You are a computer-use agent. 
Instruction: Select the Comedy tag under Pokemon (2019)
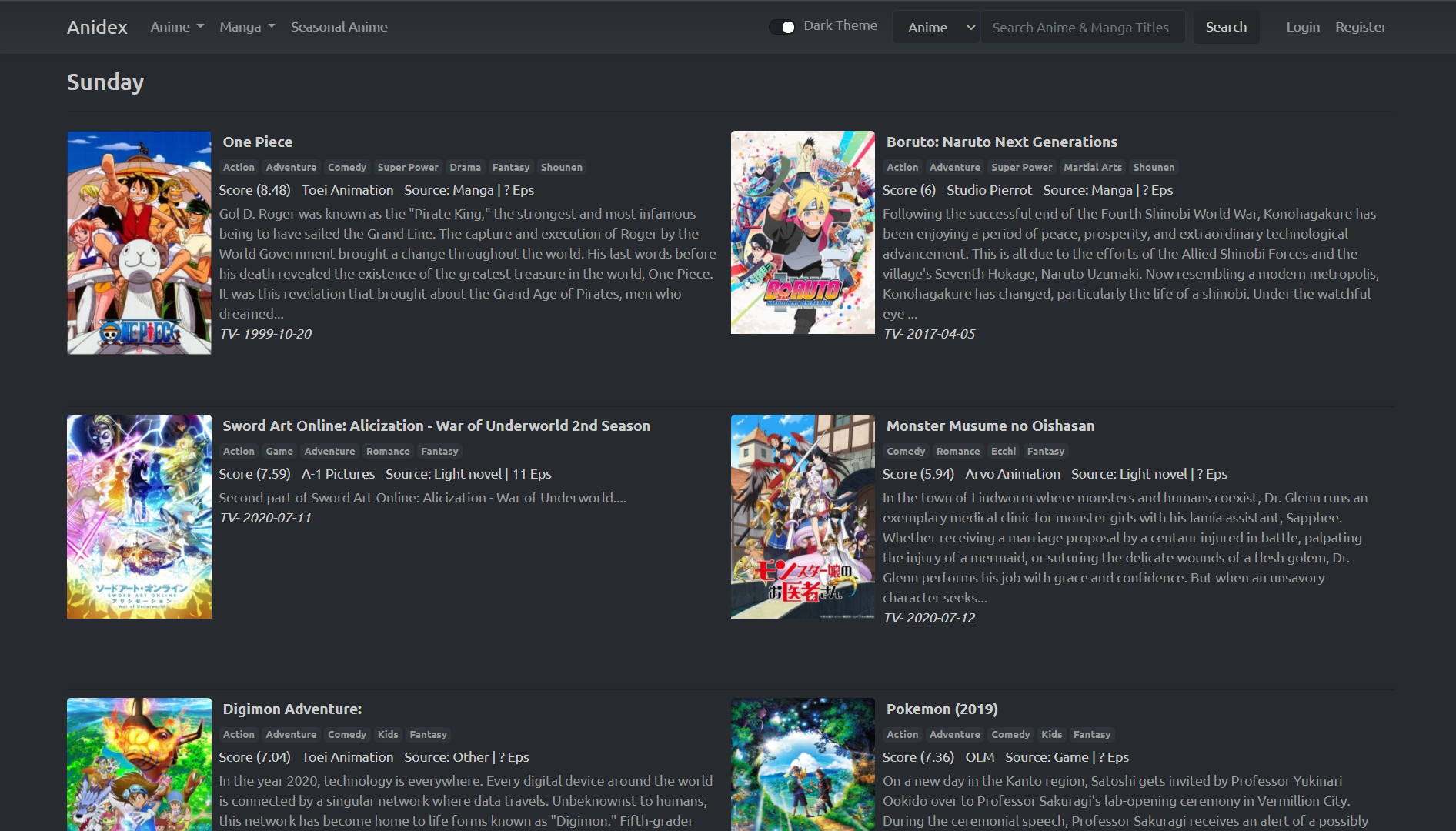[1010, 734]
